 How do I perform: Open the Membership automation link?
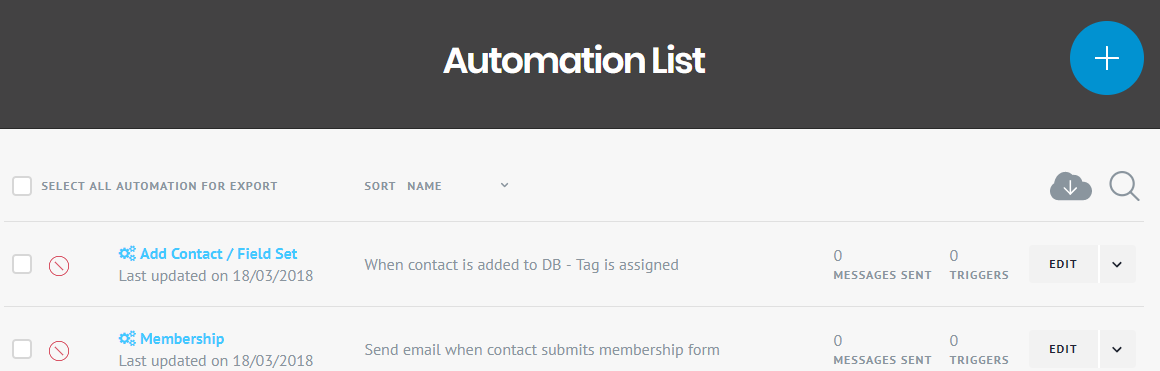(x=182, y=338)
